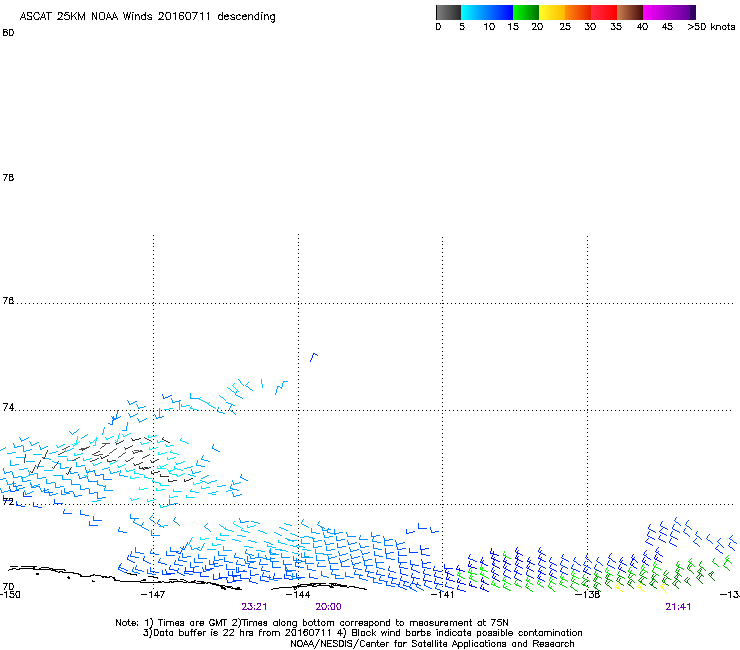
Task: Click the '20' legend scale label
Action: pyautogui.click(x=537, y=27)
